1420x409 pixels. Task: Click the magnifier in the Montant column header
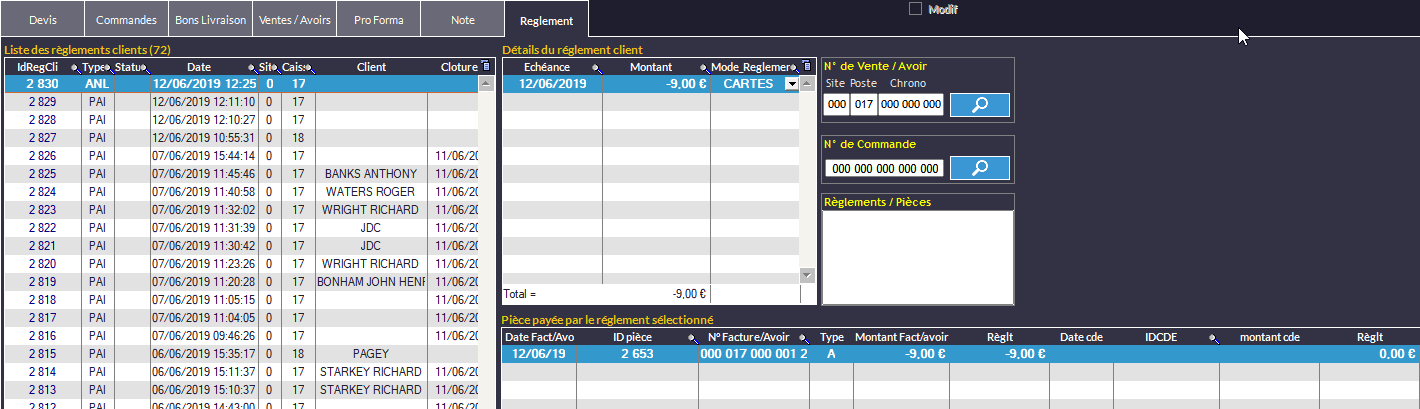pos(705,68)
